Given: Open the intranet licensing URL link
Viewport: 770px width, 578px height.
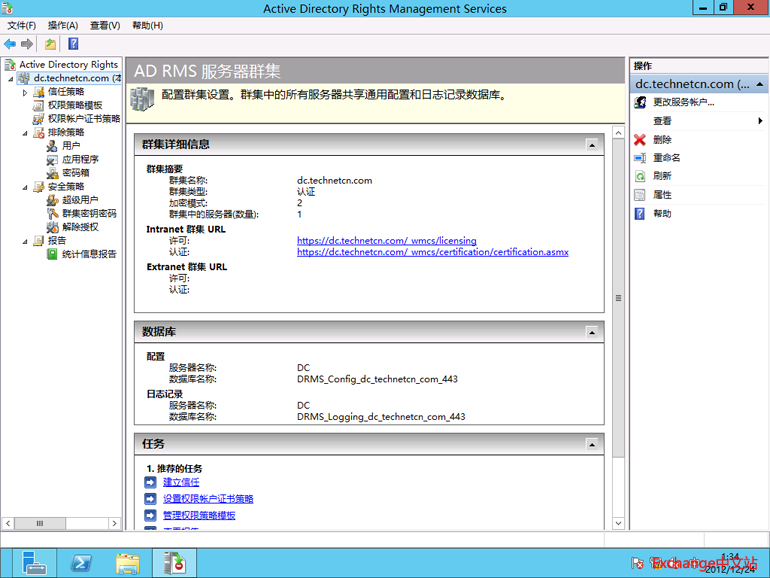Looking at the screenshot, I should click(x=386, y=241).
